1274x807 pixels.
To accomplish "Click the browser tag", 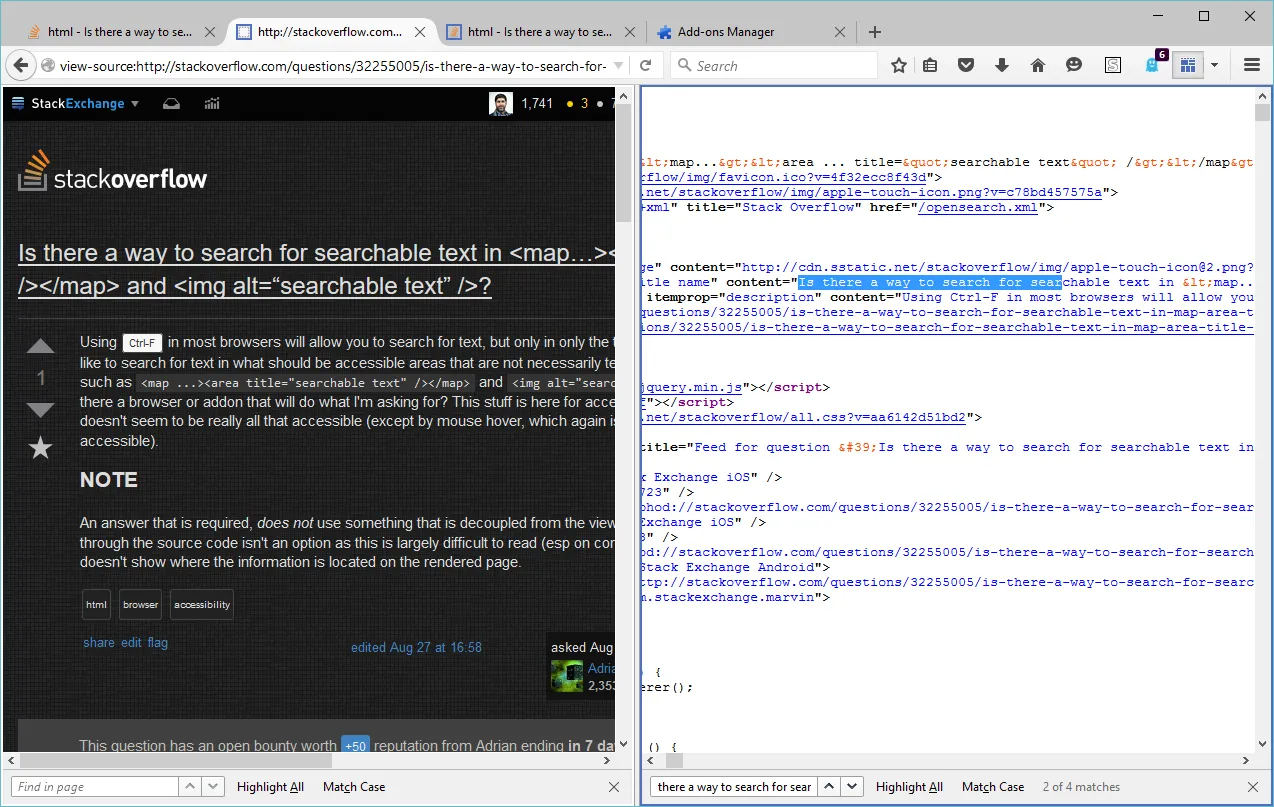I will [141, 604].
